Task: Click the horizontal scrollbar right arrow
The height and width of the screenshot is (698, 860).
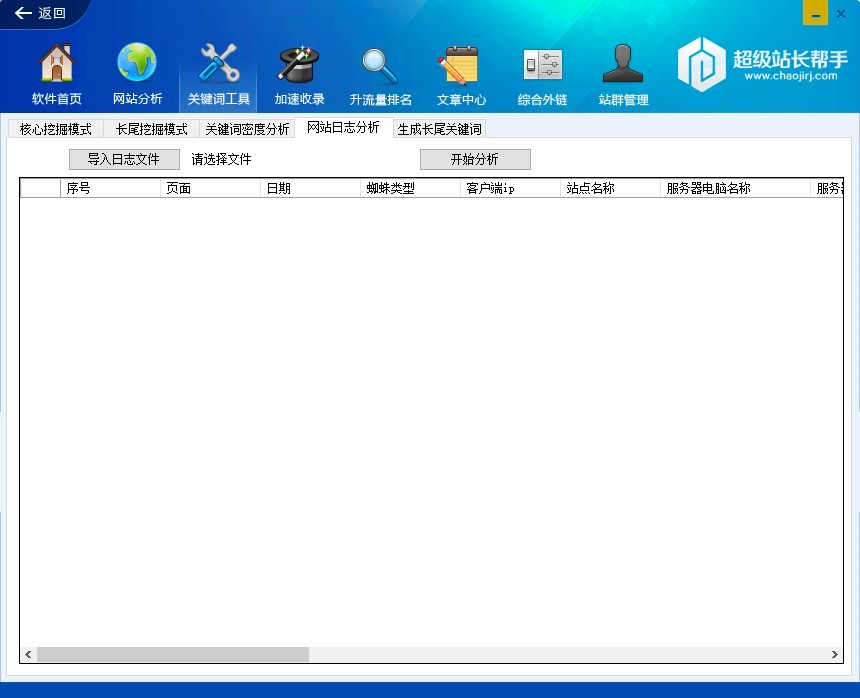Action: coord(834,654)
